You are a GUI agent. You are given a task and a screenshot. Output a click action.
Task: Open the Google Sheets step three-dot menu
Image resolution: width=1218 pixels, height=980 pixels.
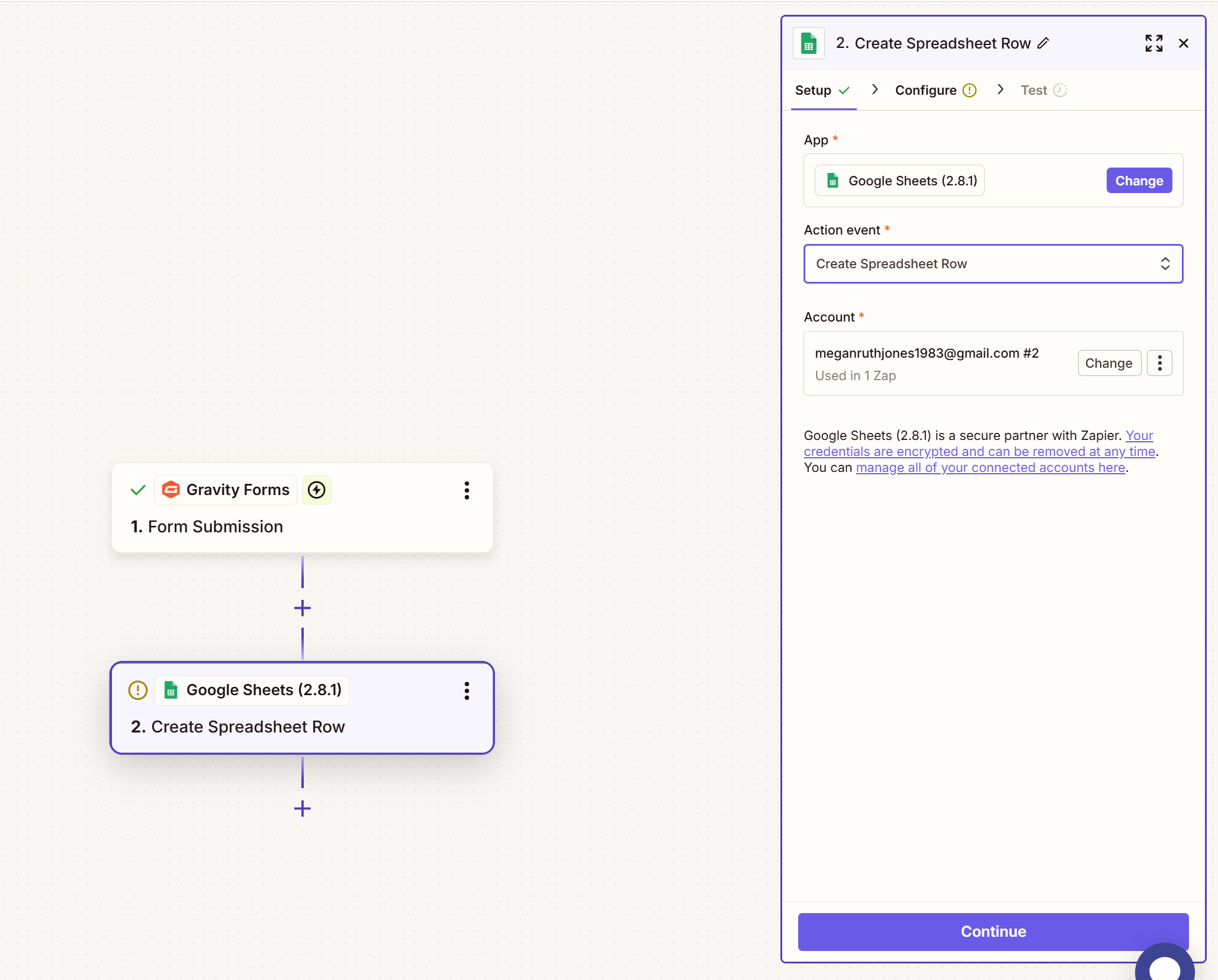coord(467,690)
